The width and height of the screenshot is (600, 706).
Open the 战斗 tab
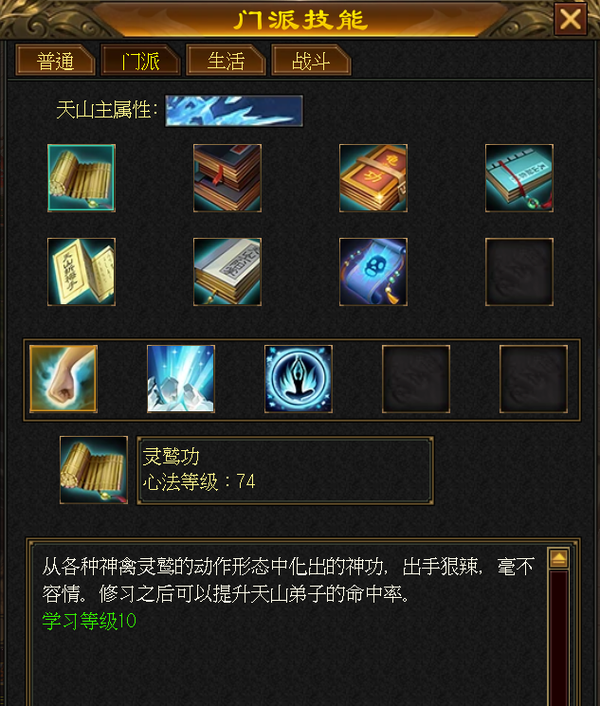pos(311,60)
